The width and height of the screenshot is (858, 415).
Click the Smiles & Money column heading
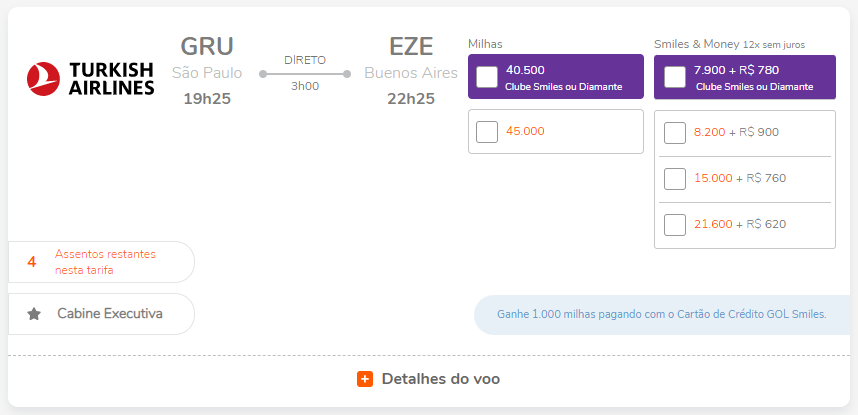tap(696, 44)
